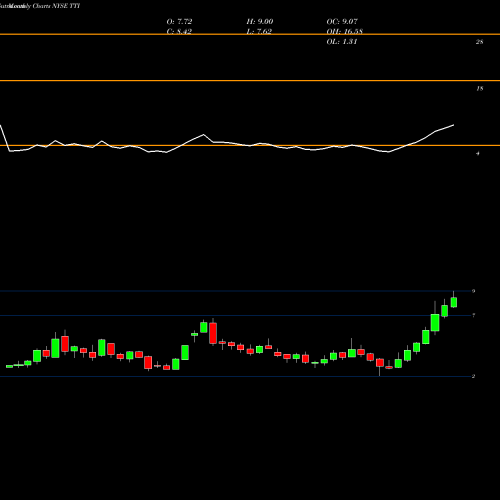Click the latest green candlestick at far right
Viewport: 500px width, 500px height.
click(454, 302)
